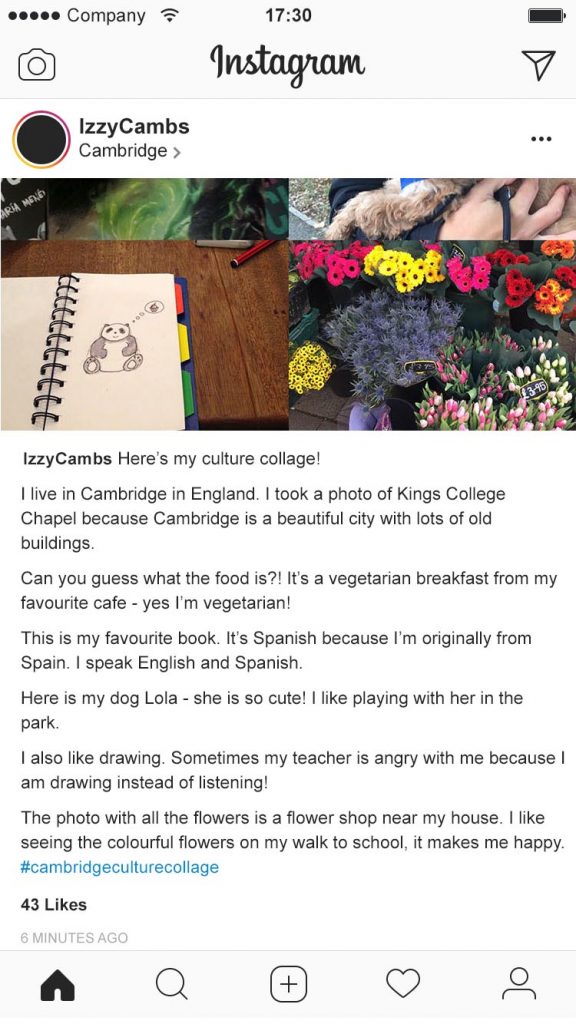Go to the Home feed tab
The height and width of the screenshot is (1024, 576).
[57, 984]
